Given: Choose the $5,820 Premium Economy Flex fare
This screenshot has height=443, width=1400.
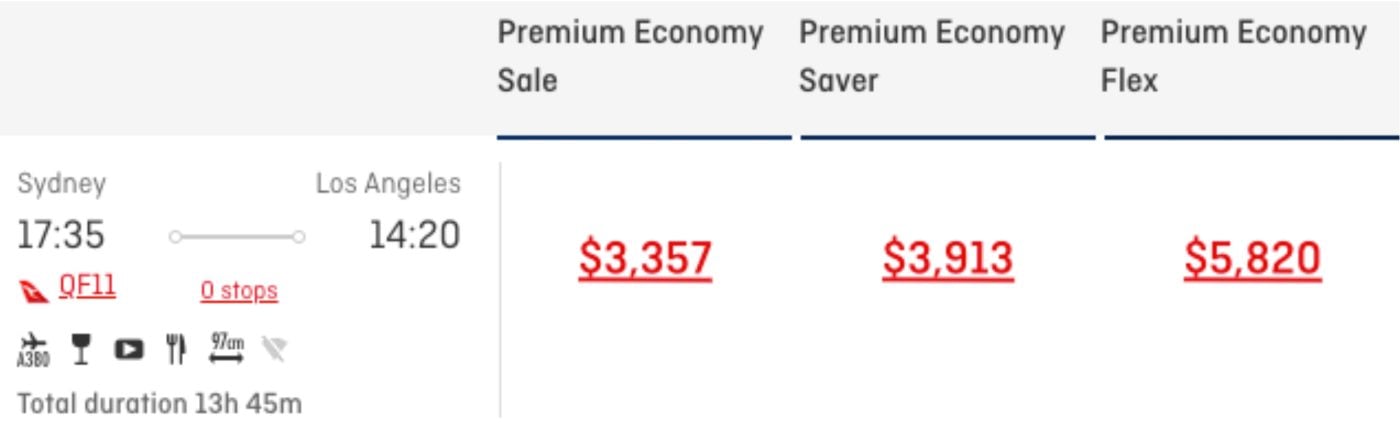Looking at the screenshot, I should (x=1252, y=258).
